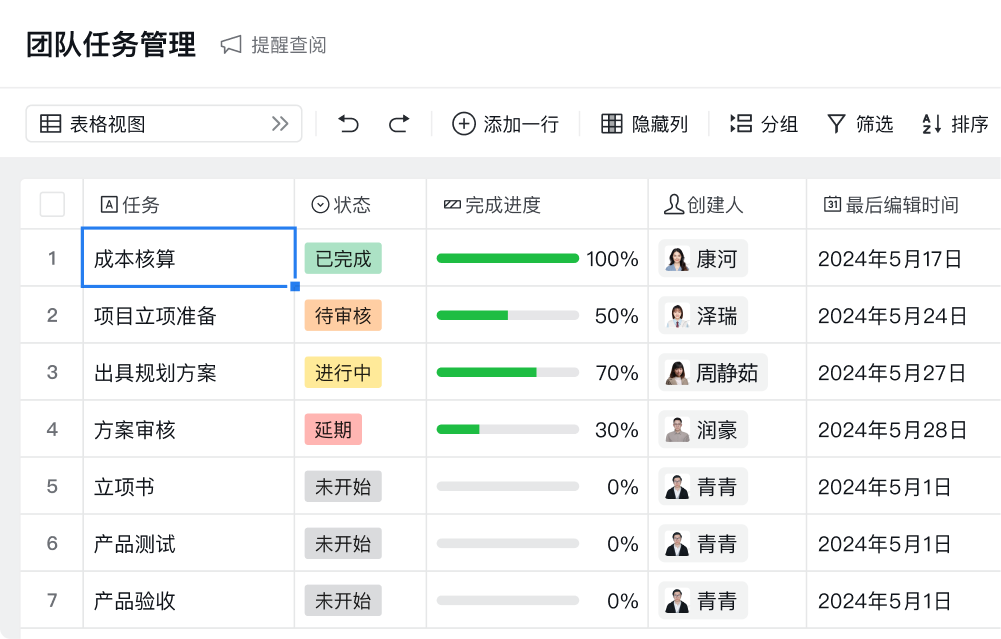This screenshot has height=639, width=1001.
Task: Select row number 1
Action: tap(52, 259)
